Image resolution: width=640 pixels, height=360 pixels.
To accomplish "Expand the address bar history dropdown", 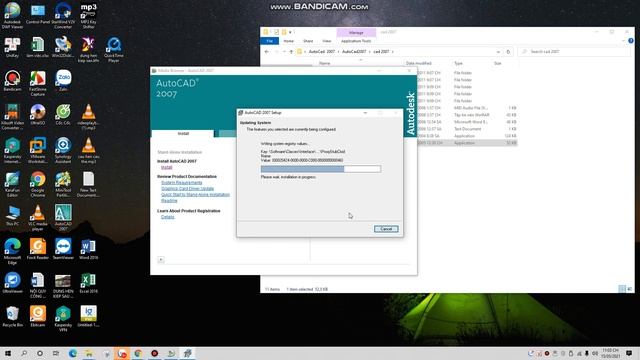I will pyautogui.click(x=498, y=52).
